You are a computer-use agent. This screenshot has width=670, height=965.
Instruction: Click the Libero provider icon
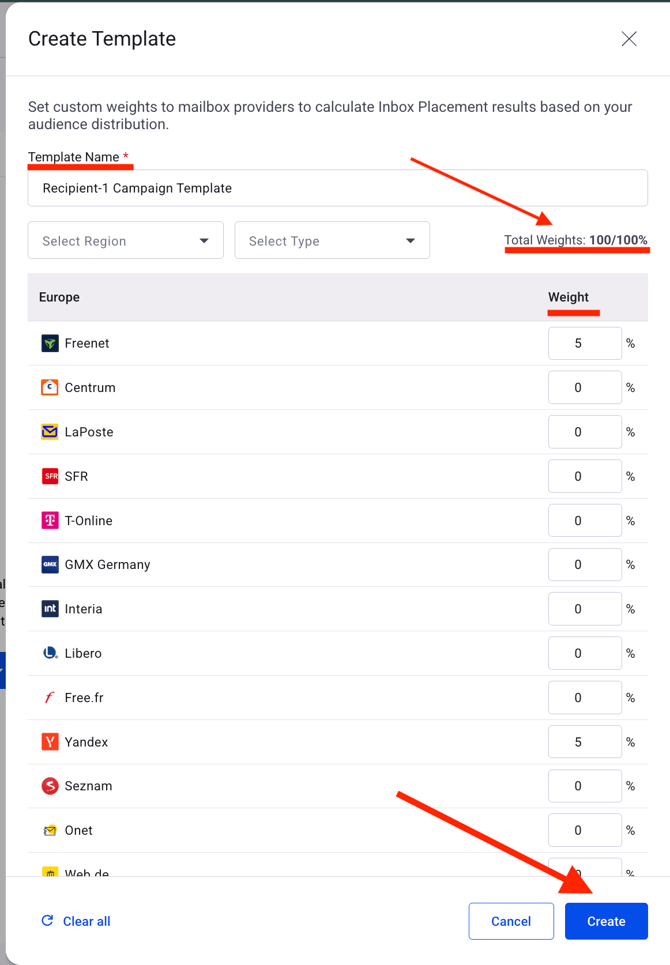click(49, 653)
